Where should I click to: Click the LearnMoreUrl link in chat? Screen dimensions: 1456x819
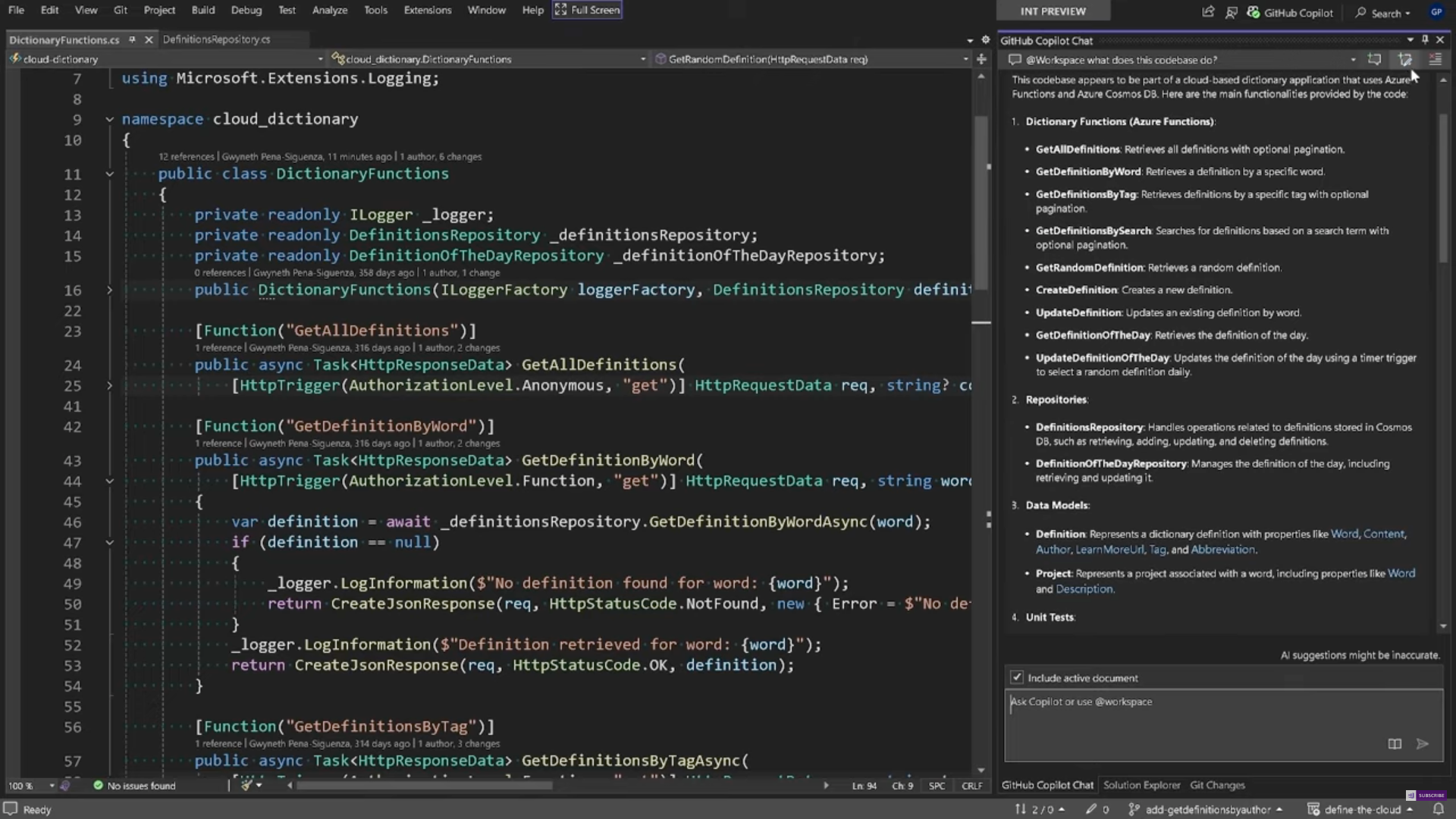1109,549
